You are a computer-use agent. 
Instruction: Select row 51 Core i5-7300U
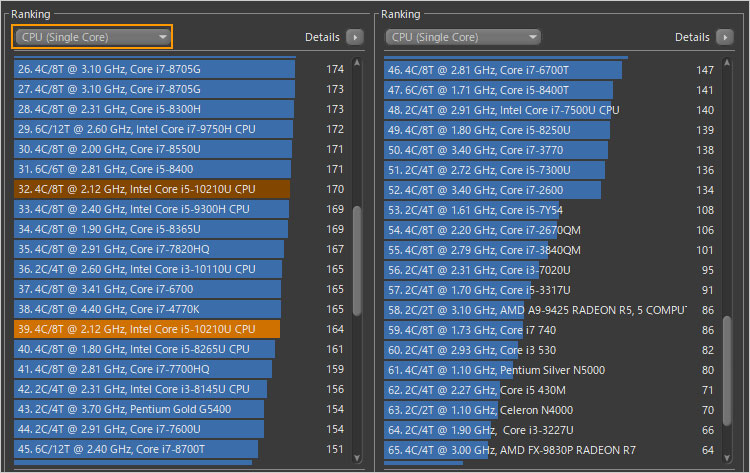(x=549, y=170)
